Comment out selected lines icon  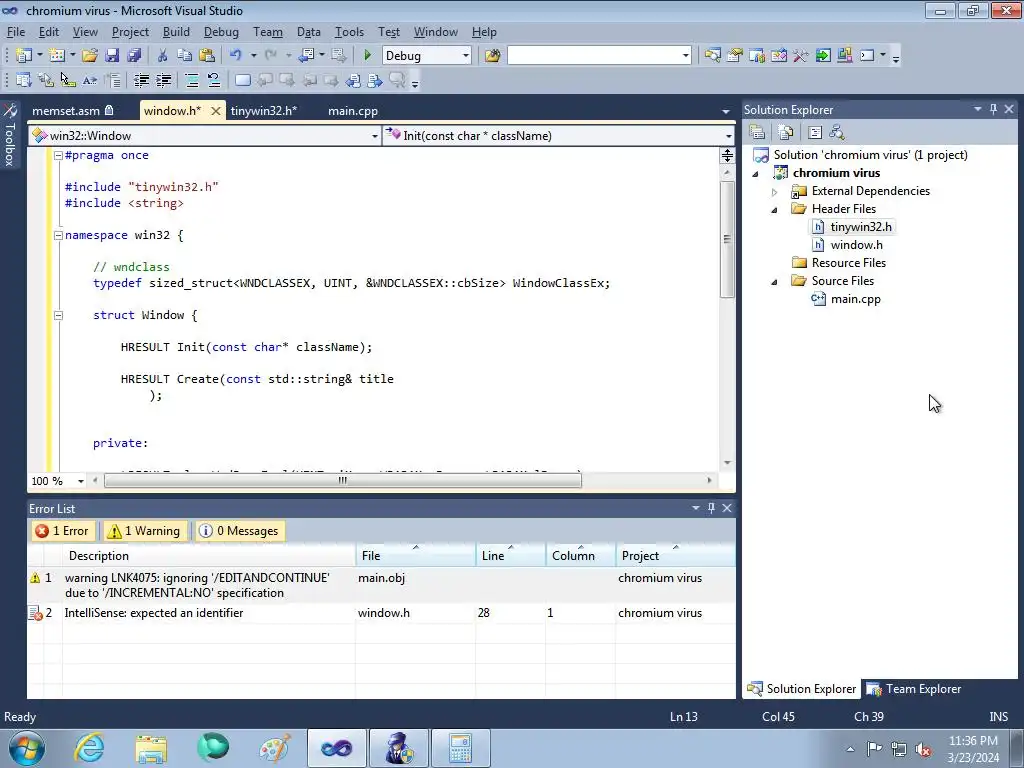(x=192, y=80)
